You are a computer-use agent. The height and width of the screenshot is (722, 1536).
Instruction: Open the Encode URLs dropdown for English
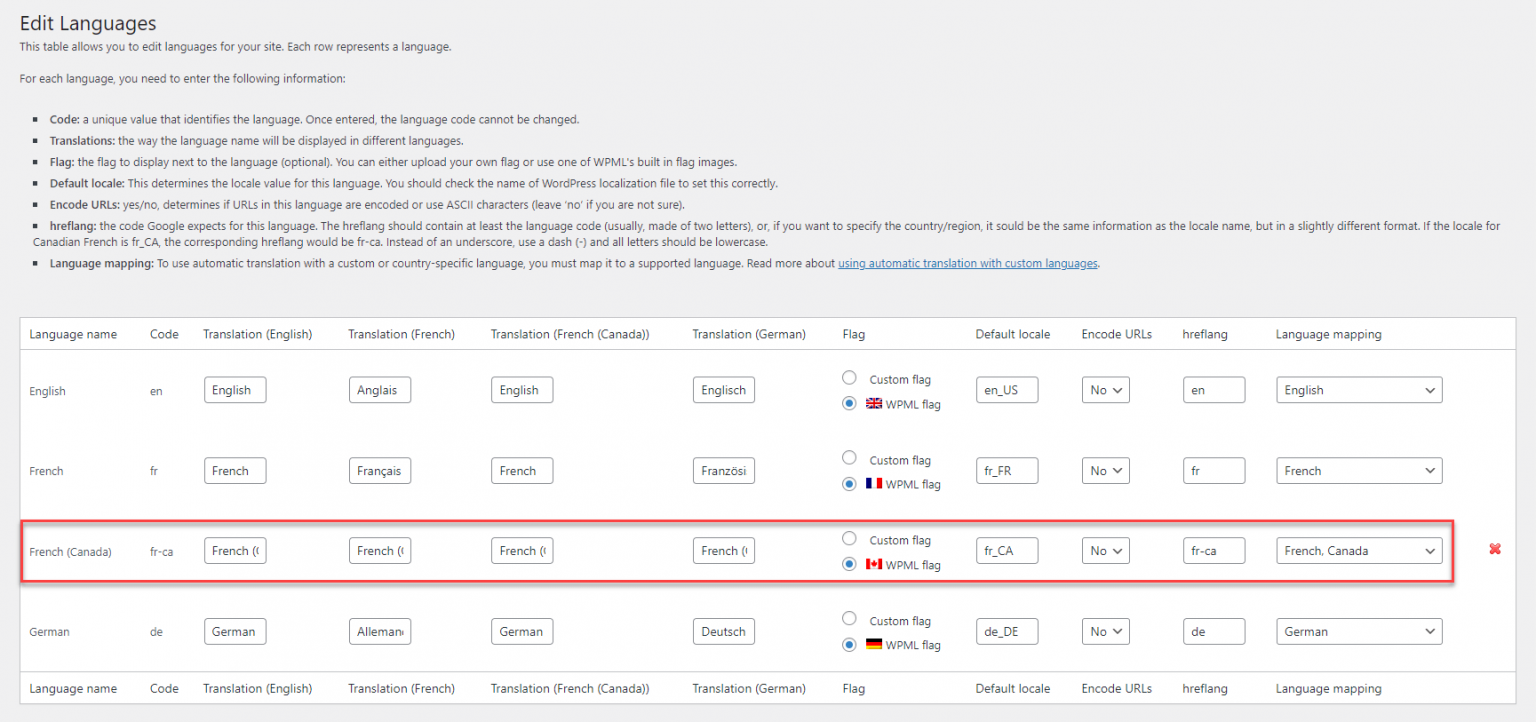[1105, 389]
